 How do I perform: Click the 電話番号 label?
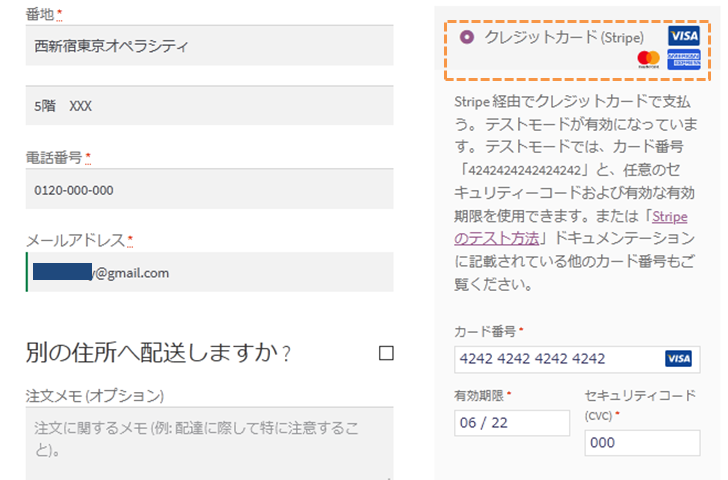point(54,158)
